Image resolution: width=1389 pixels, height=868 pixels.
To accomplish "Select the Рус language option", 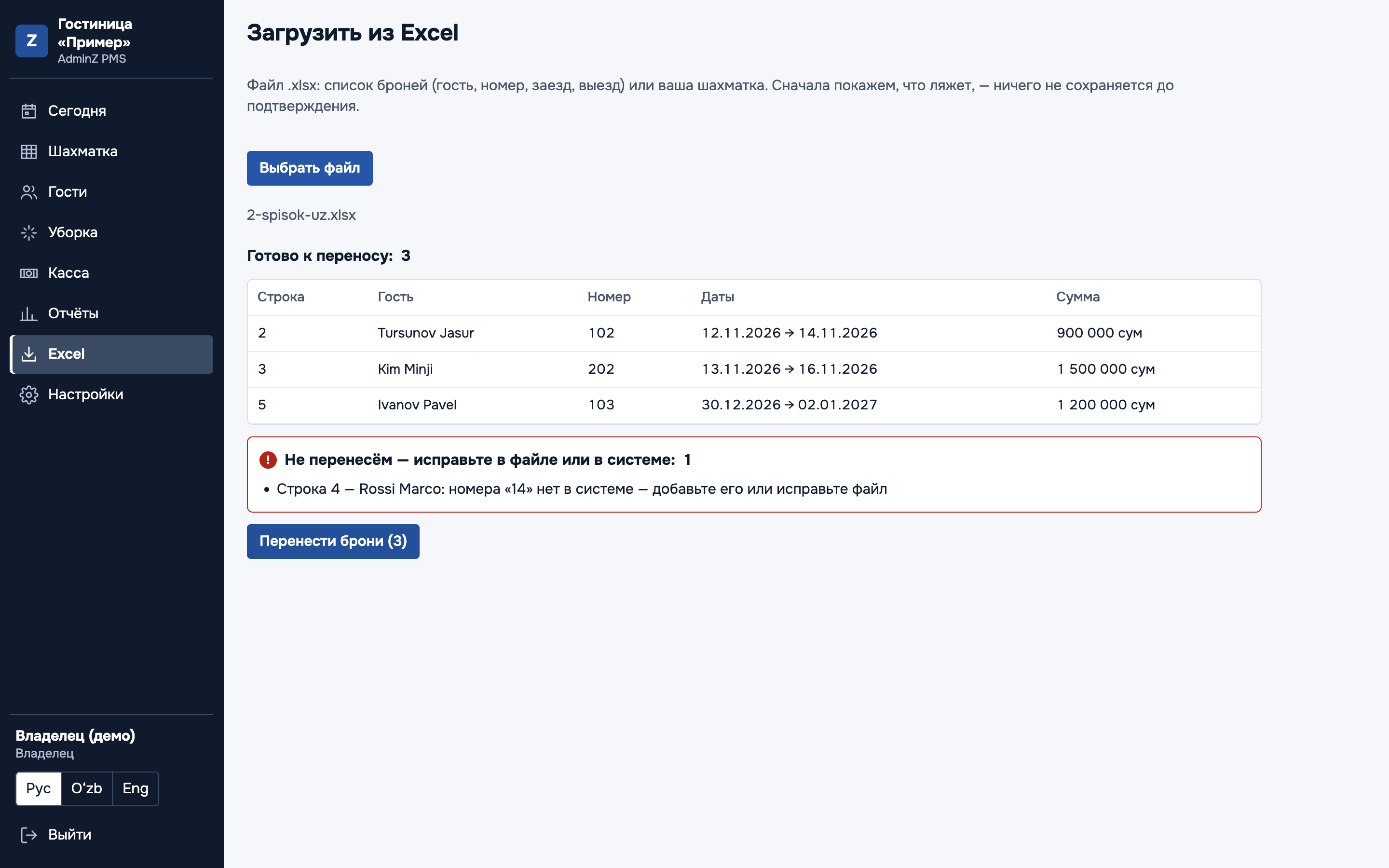I will [39, 789].
